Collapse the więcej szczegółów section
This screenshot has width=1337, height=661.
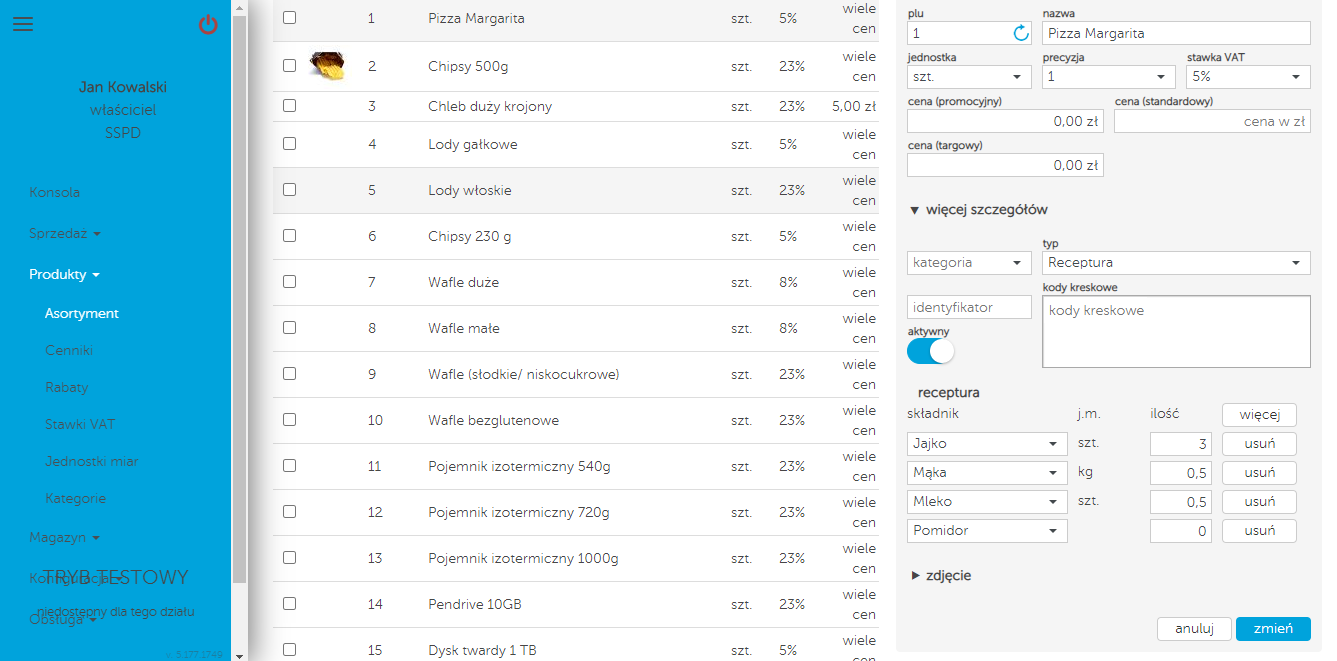pyautogui.click(x=979, y=210)
